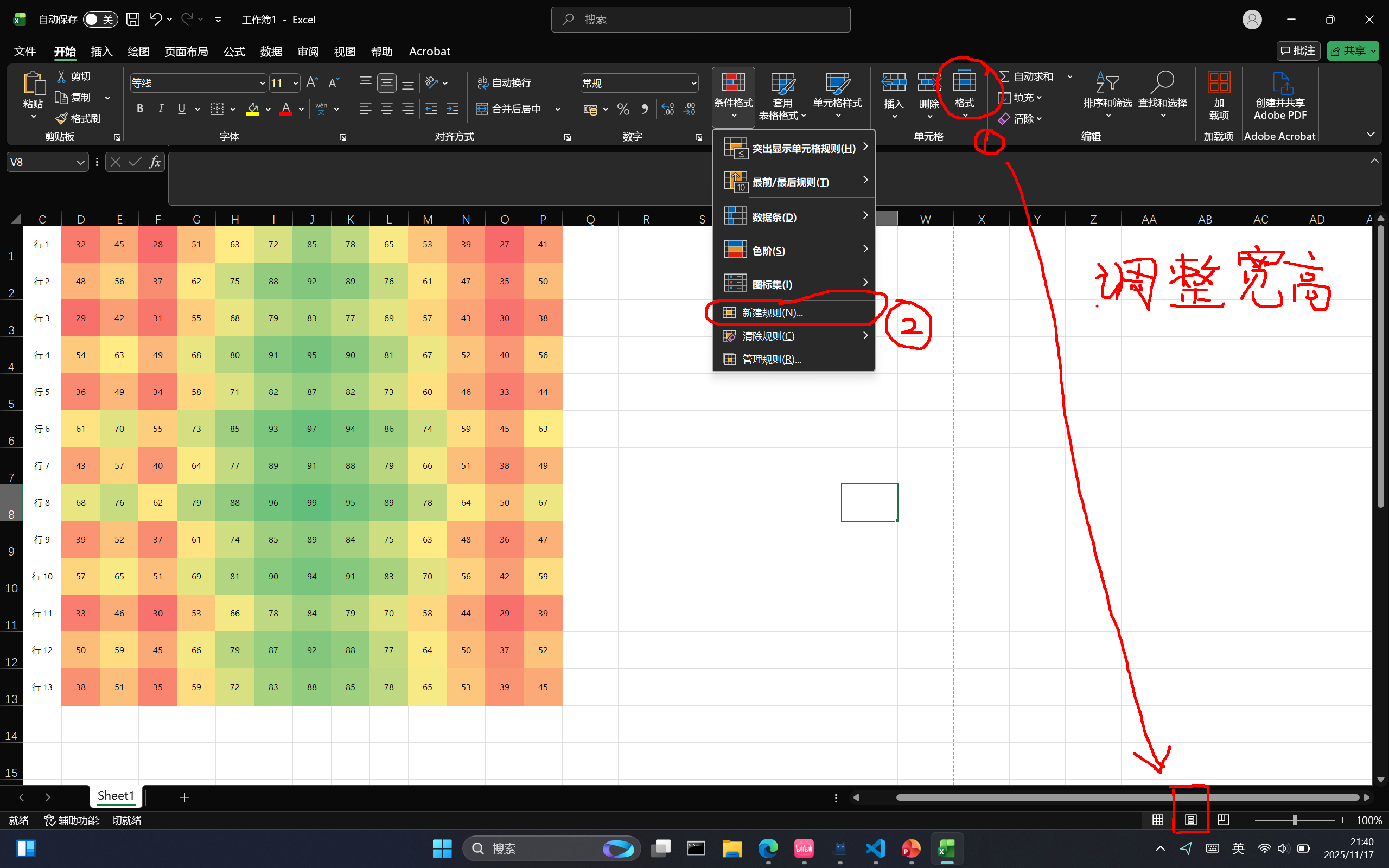Click the Merge and Center icon
Screen dimensions: 1389x868
[x=482, y=108]
